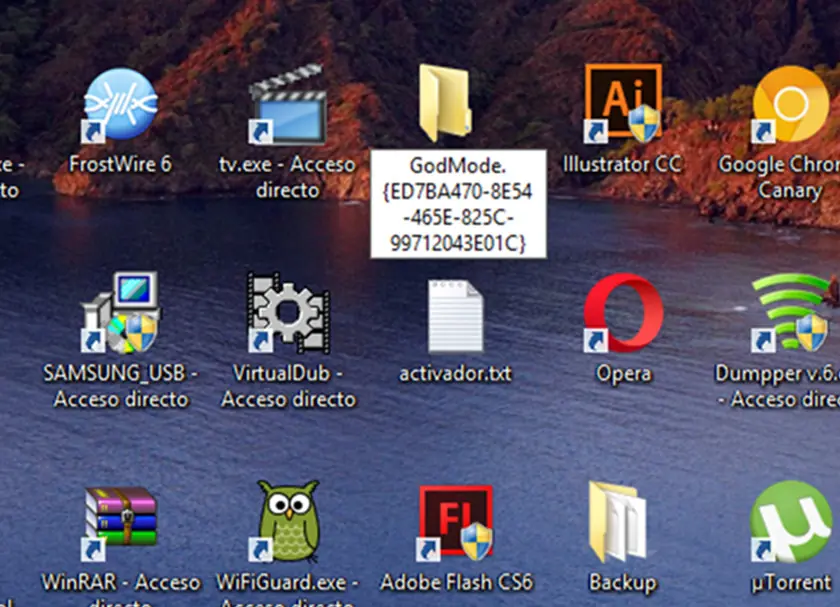Click the red Opera browser icon
Viewport: 840px width, 607px height.
(623, 313)
